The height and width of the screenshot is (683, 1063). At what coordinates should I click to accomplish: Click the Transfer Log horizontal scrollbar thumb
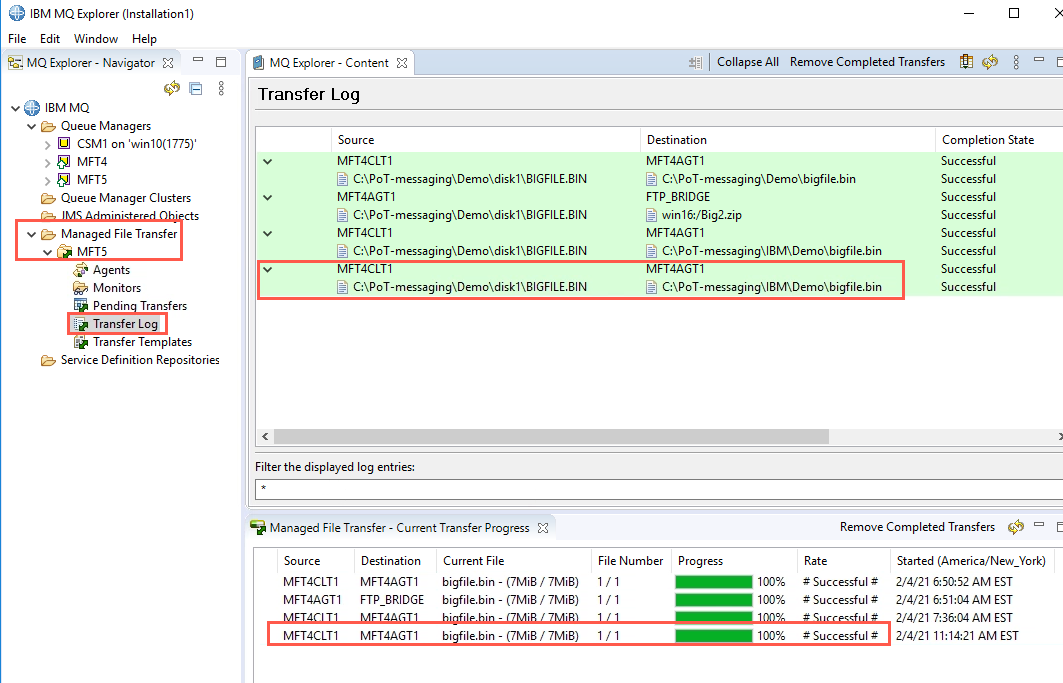tap(551, 436)
